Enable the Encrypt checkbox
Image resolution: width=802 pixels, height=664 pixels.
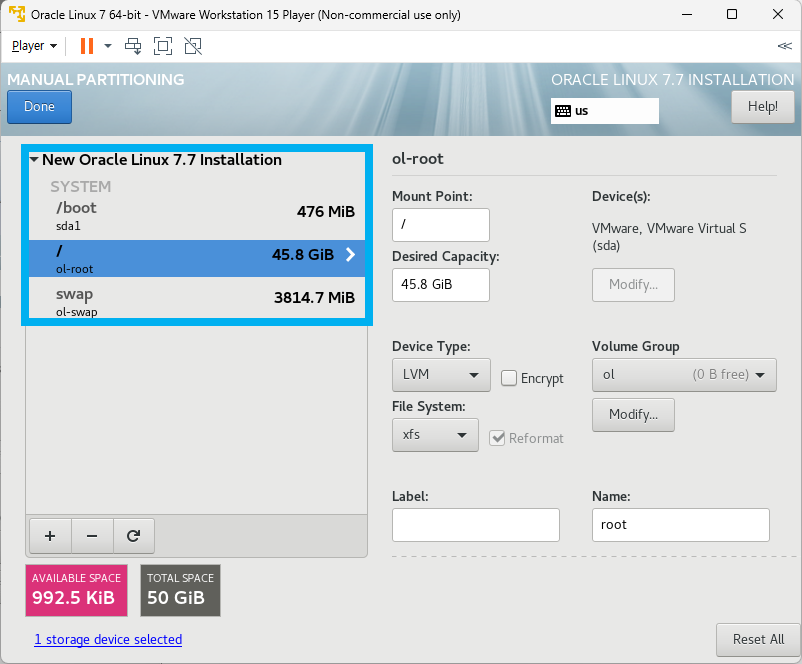(509, 378)
